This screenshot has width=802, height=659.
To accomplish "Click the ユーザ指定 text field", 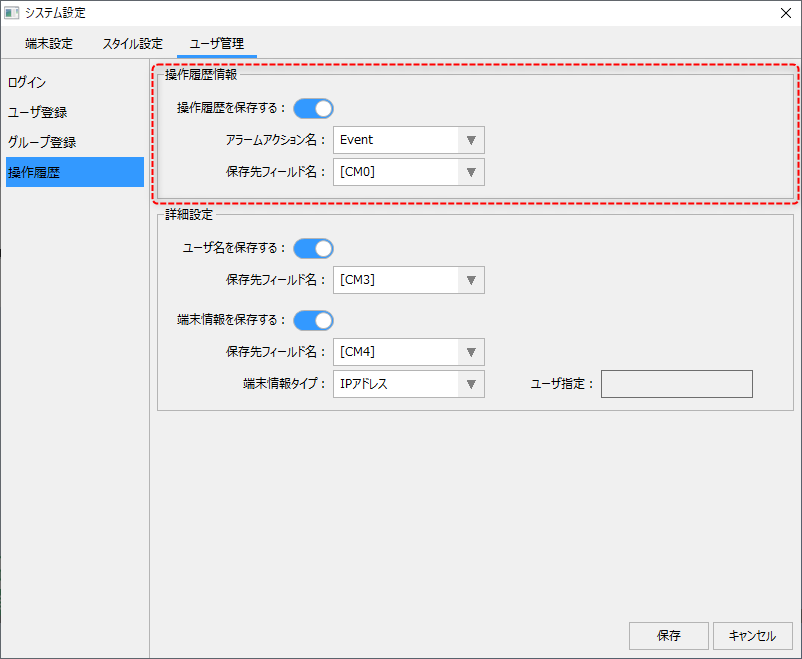I will [x=676, y=384].
